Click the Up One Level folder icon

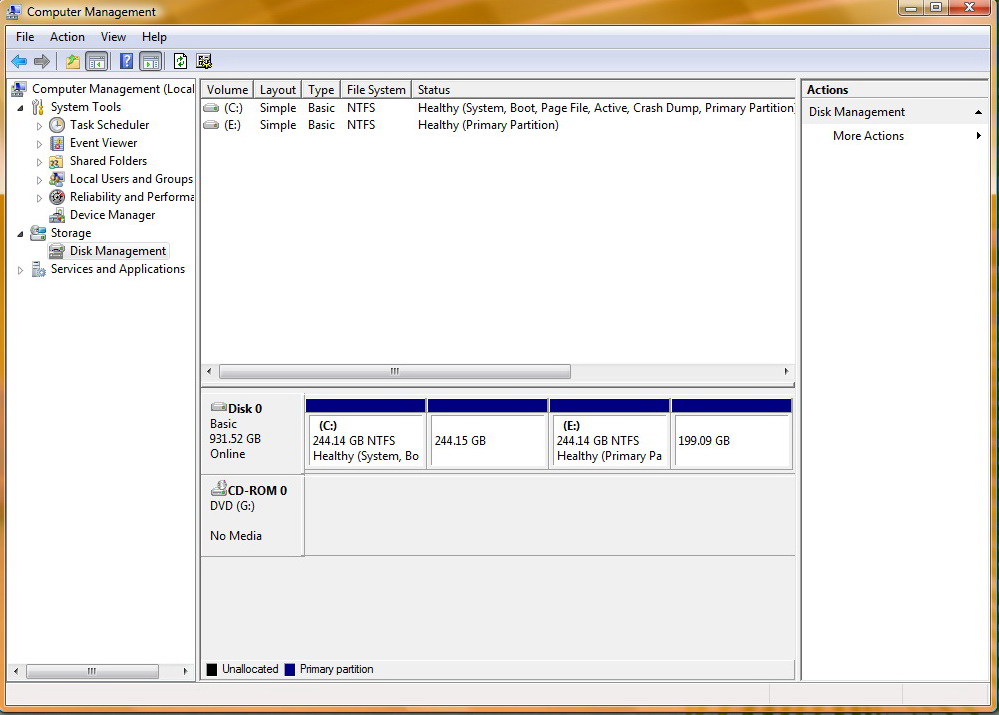click(x=73, y=62)
